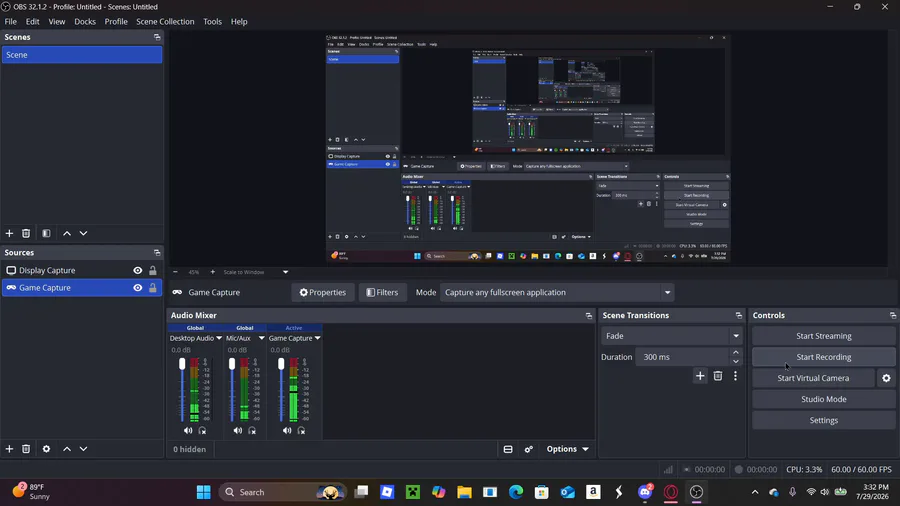
Task: Click the Duration 300 ms field
Action: click(x=683, y=357)
